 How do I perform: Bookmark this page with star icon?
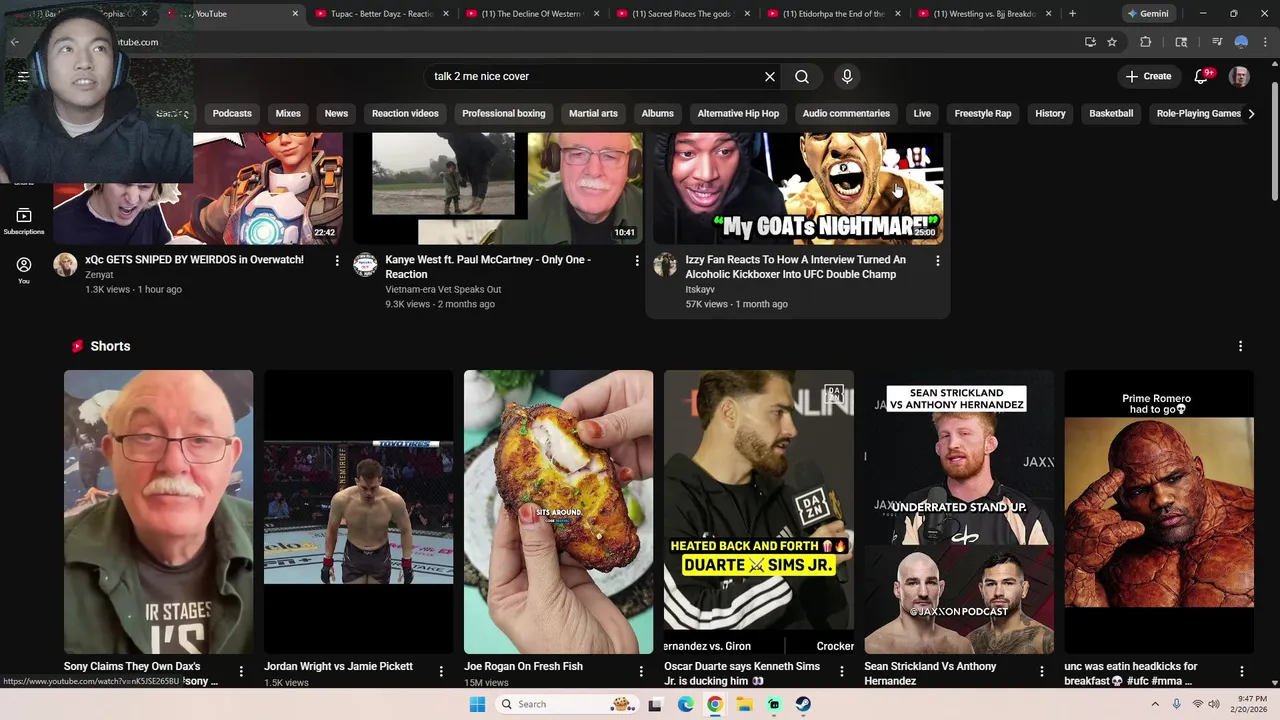coord(1112,42)
